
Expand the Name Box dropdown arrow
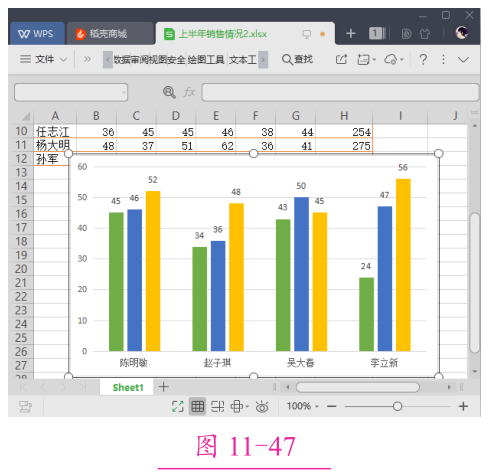[x=124, y=92]
